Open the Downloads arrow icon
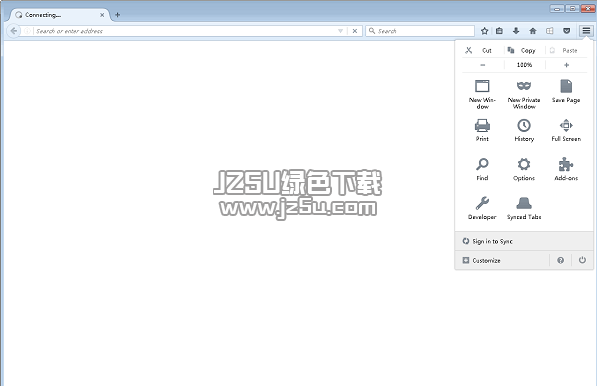597x386 pixels. [516, 31]
